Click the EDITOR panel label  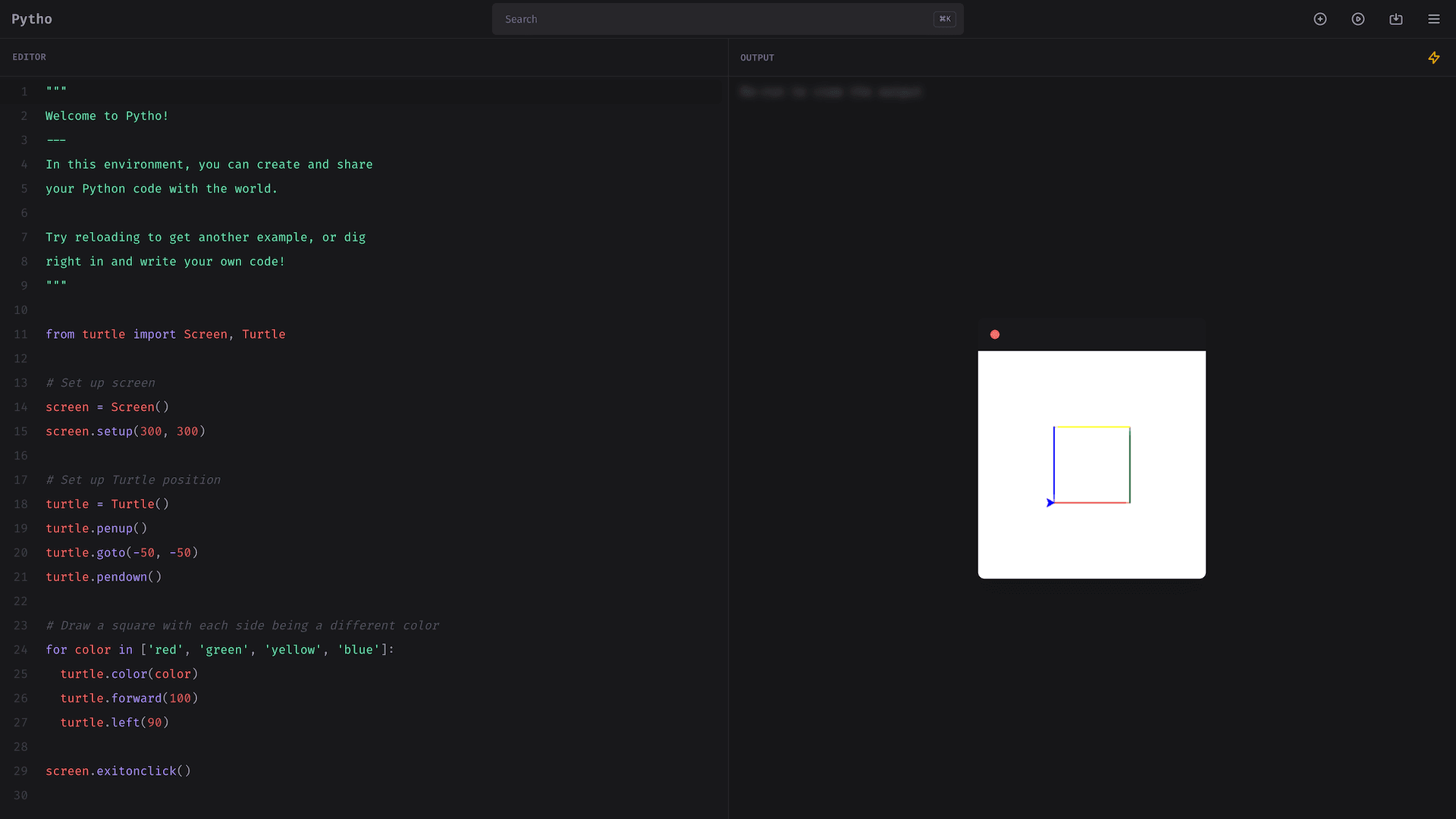(29, 57)
